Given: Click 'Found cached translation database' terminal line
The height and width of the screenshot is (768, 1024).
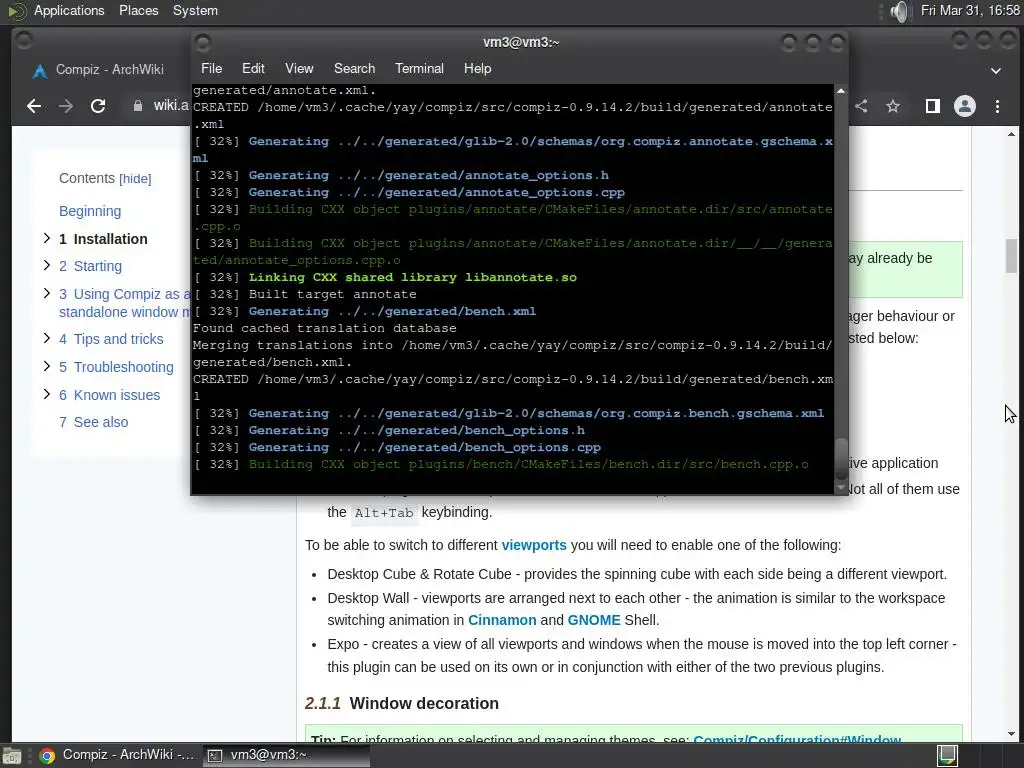Looking at the screenshot, I should [325, 328].
